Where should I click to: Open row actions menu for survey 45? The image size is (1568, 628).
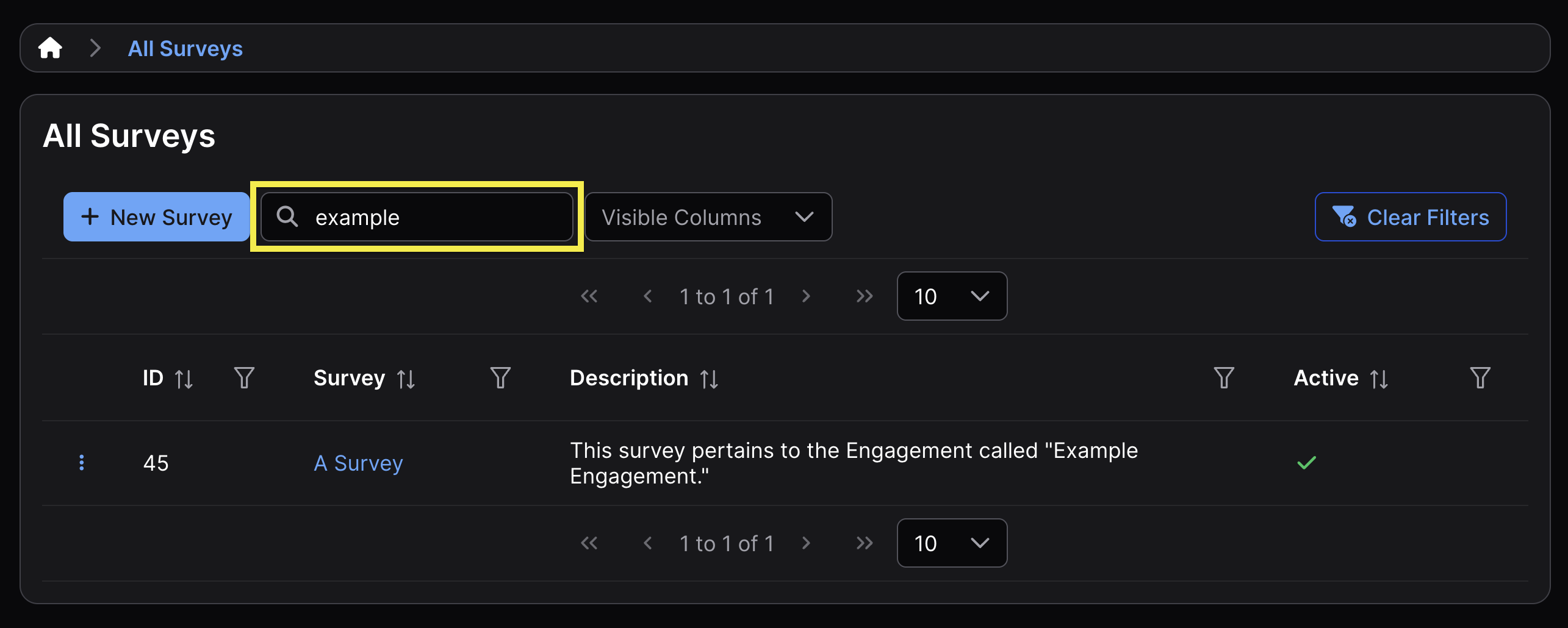[x=82, y=463]
